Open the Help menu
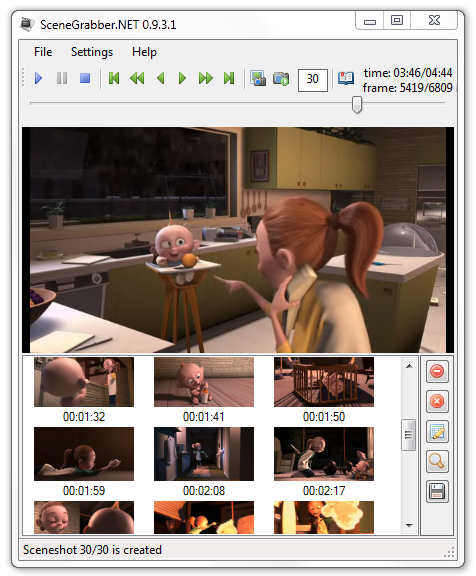 [144, 52]
